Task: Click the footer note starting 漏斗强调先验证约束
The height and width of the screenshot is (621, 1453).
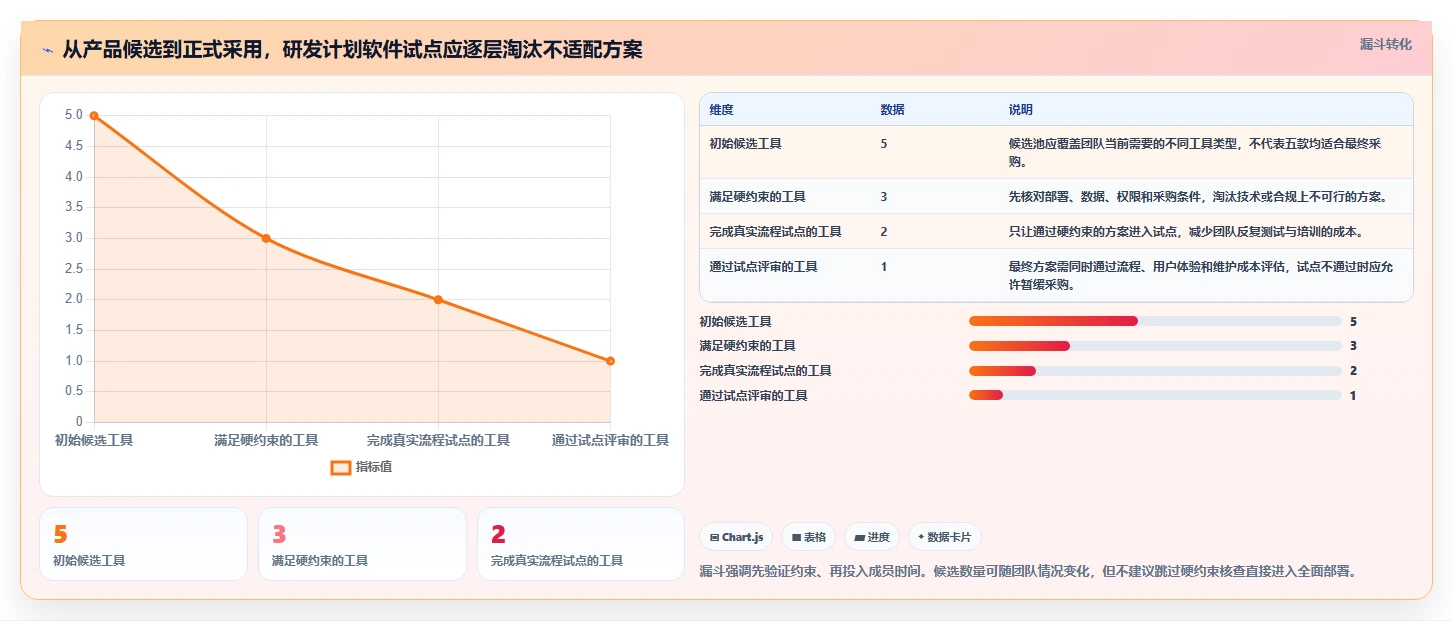Action: (1028, 572)
